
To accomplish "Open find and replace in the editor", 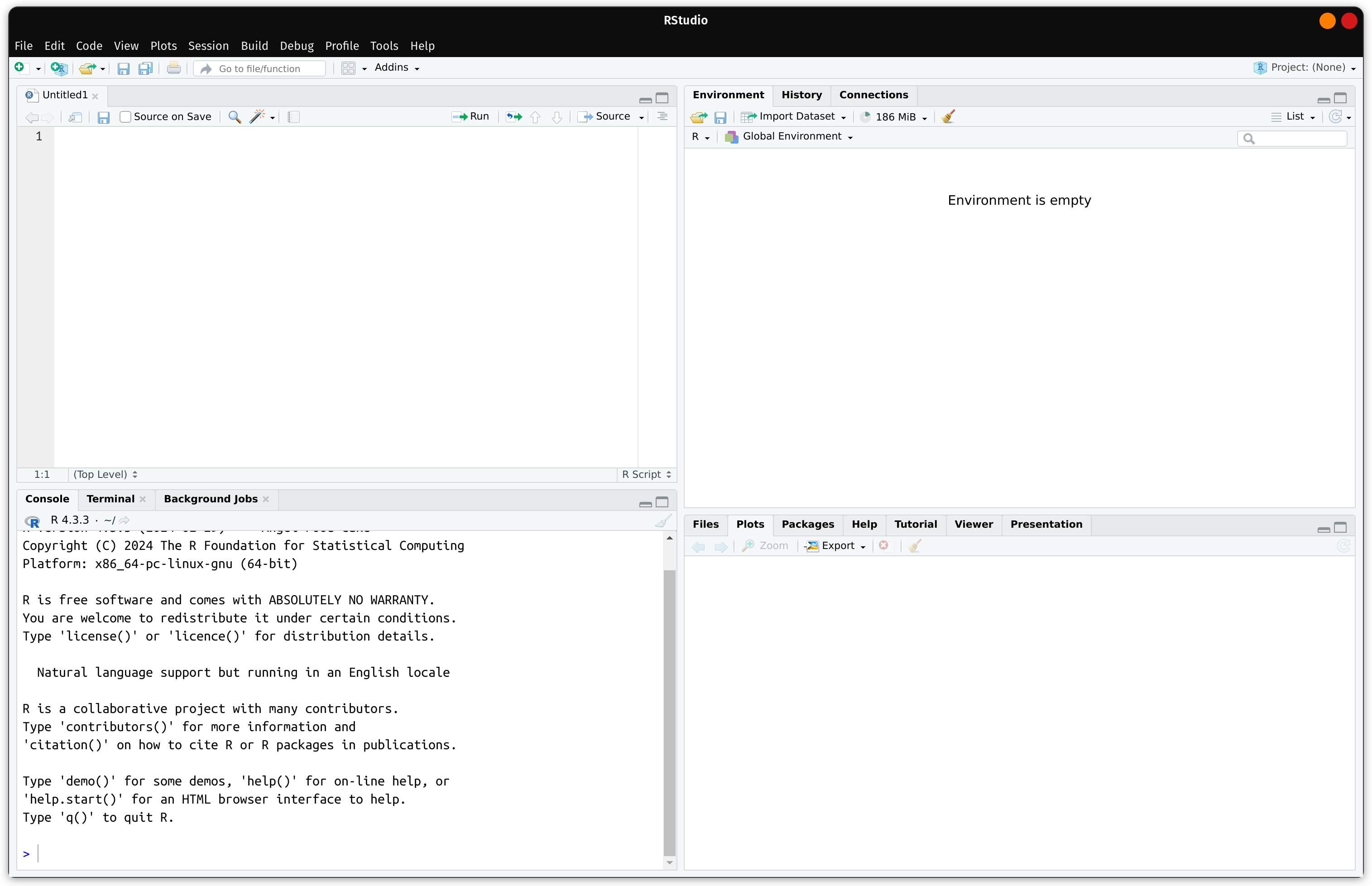I will [234, 117].
